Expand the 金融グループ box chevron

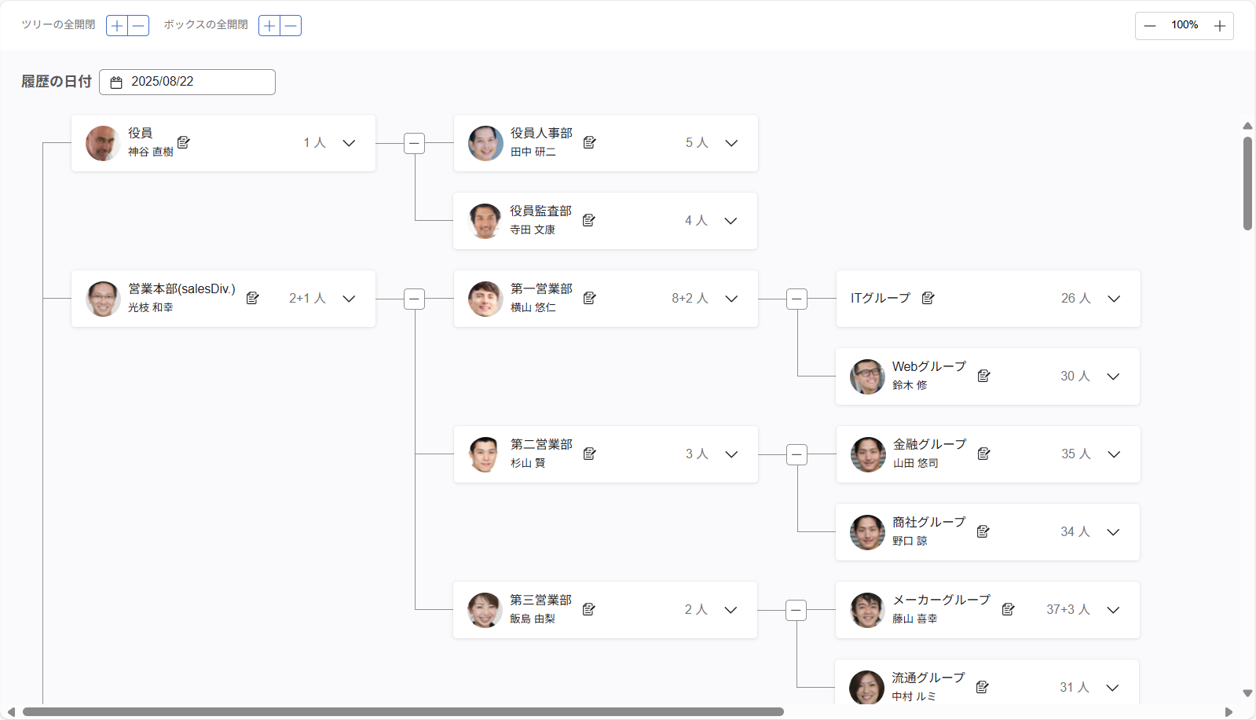(x=1113, y=454)
